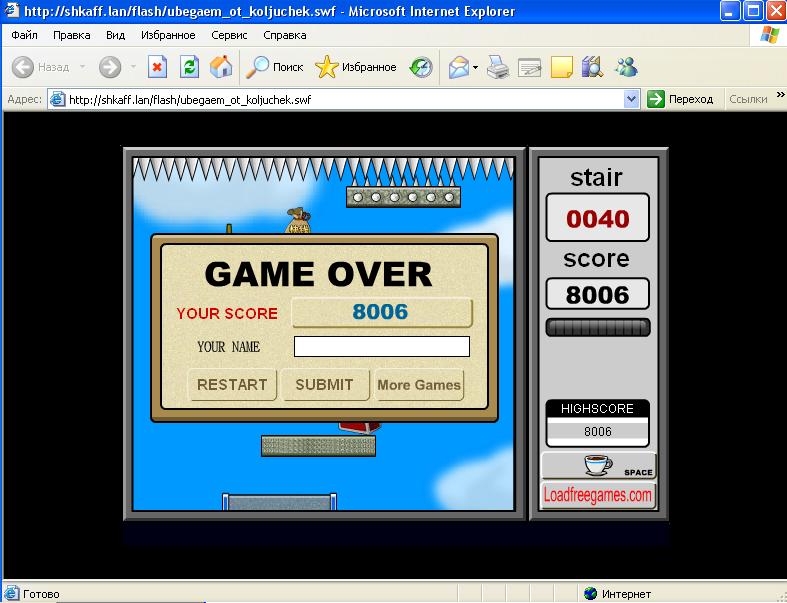787x603 pixels.
Task: Click the page icon in address bar
Action: [58, 99]
